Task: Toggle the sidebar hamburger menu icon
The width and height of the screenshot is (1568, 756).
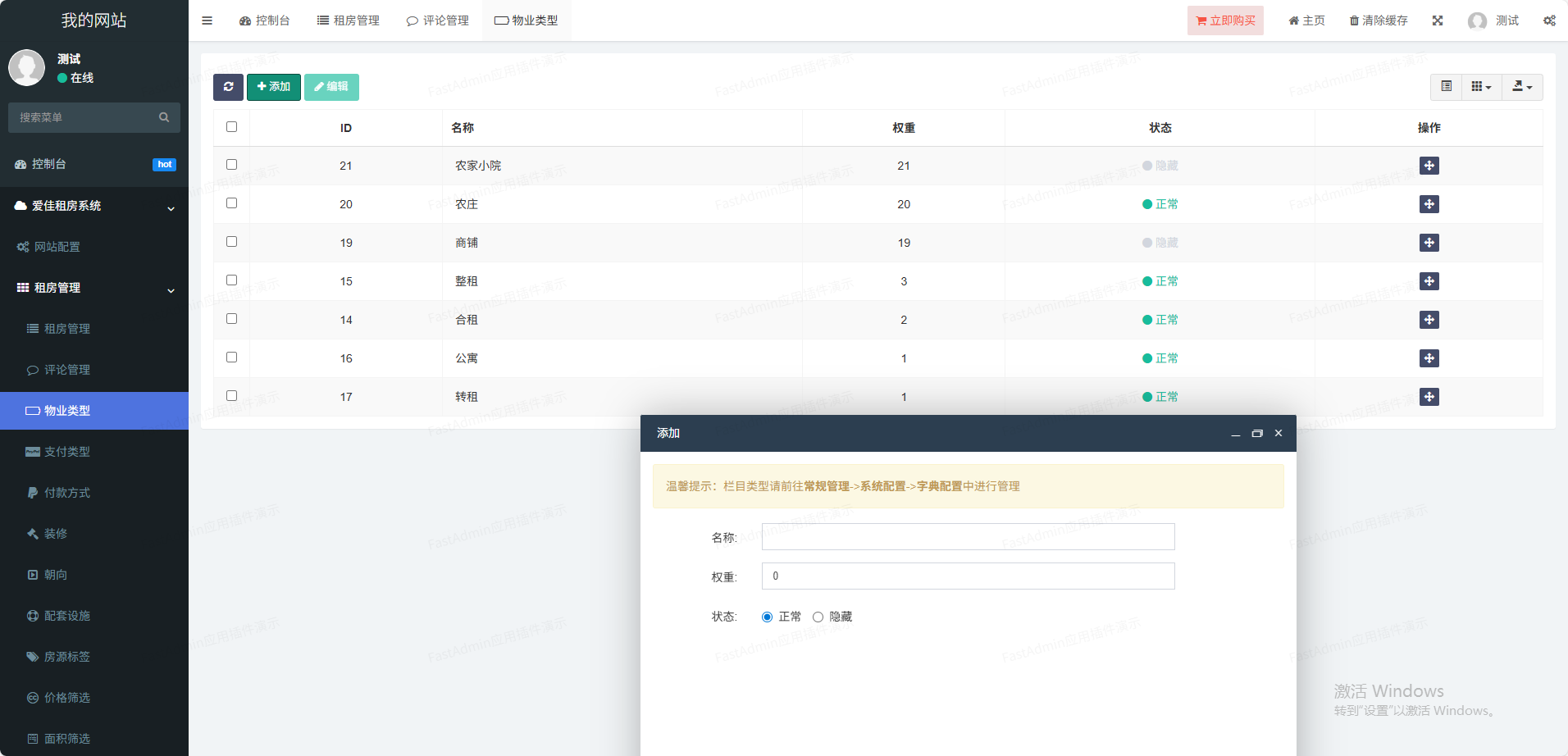Action: [207, 20]
